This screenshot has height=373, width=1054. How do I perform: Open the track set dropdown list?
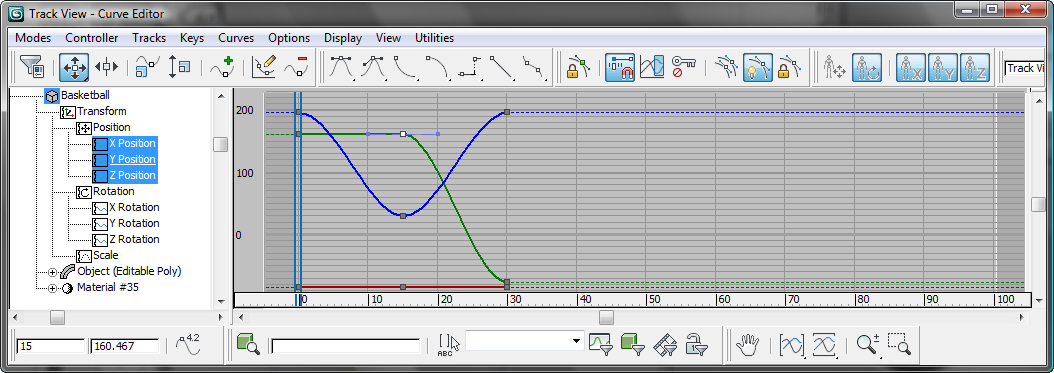(524, 341)
